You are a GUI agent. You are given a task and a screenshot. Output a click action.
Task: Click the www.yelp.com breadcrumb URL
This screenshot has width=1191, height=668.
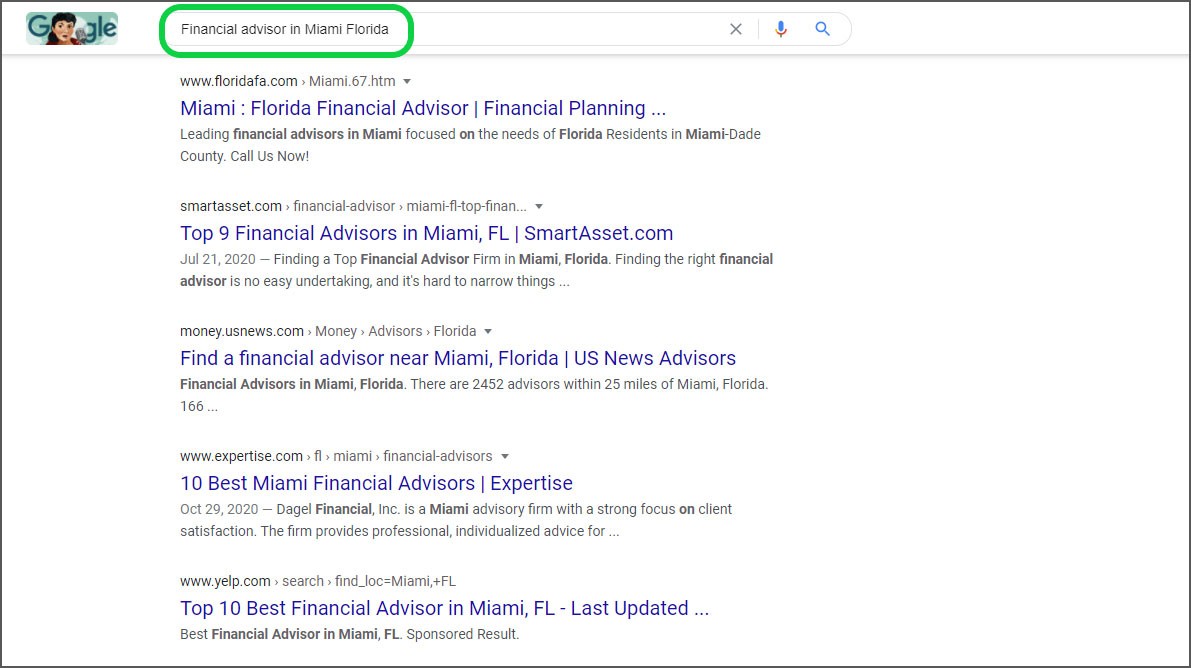(225, 581)
